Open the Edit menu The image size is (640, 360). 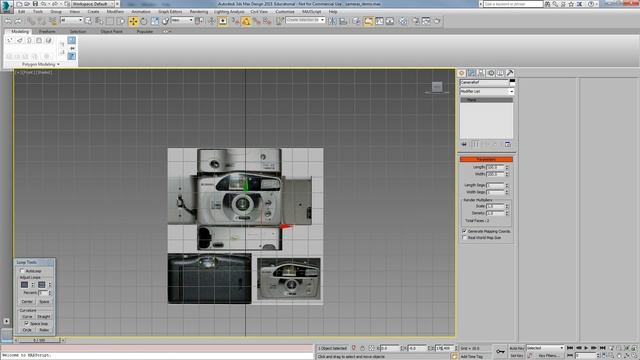(x=21, y=12)
